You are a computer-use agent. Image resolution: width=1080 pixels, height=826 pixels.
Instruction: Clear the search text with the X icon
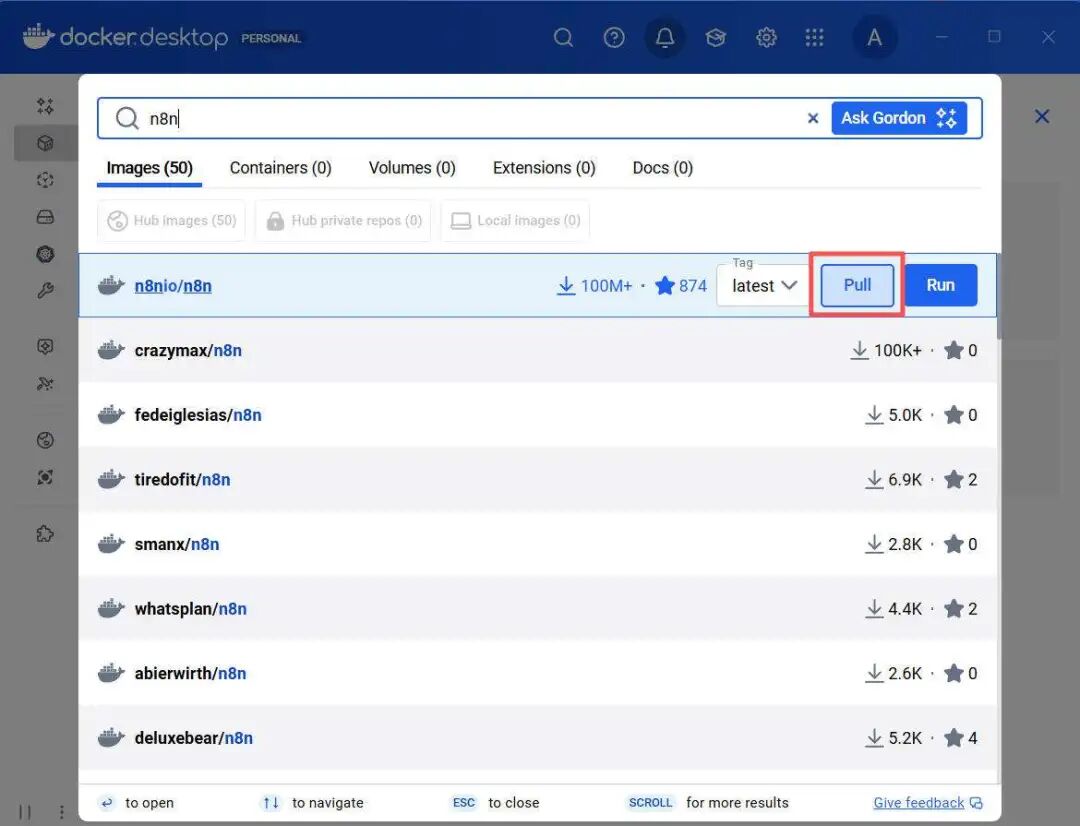(813, 118)
